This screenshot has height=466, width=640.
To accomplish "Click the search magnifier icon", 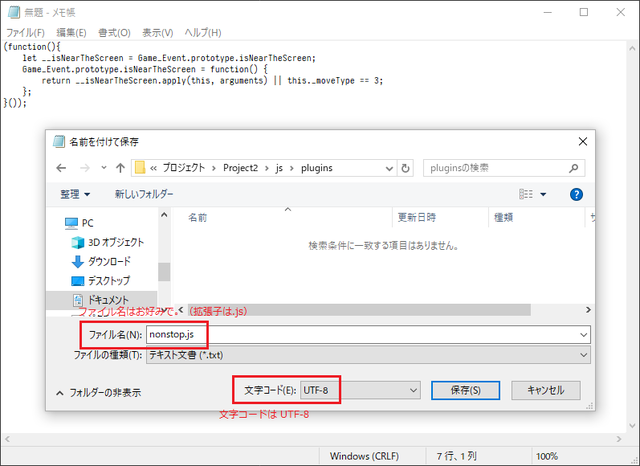I will coord(573,168).
